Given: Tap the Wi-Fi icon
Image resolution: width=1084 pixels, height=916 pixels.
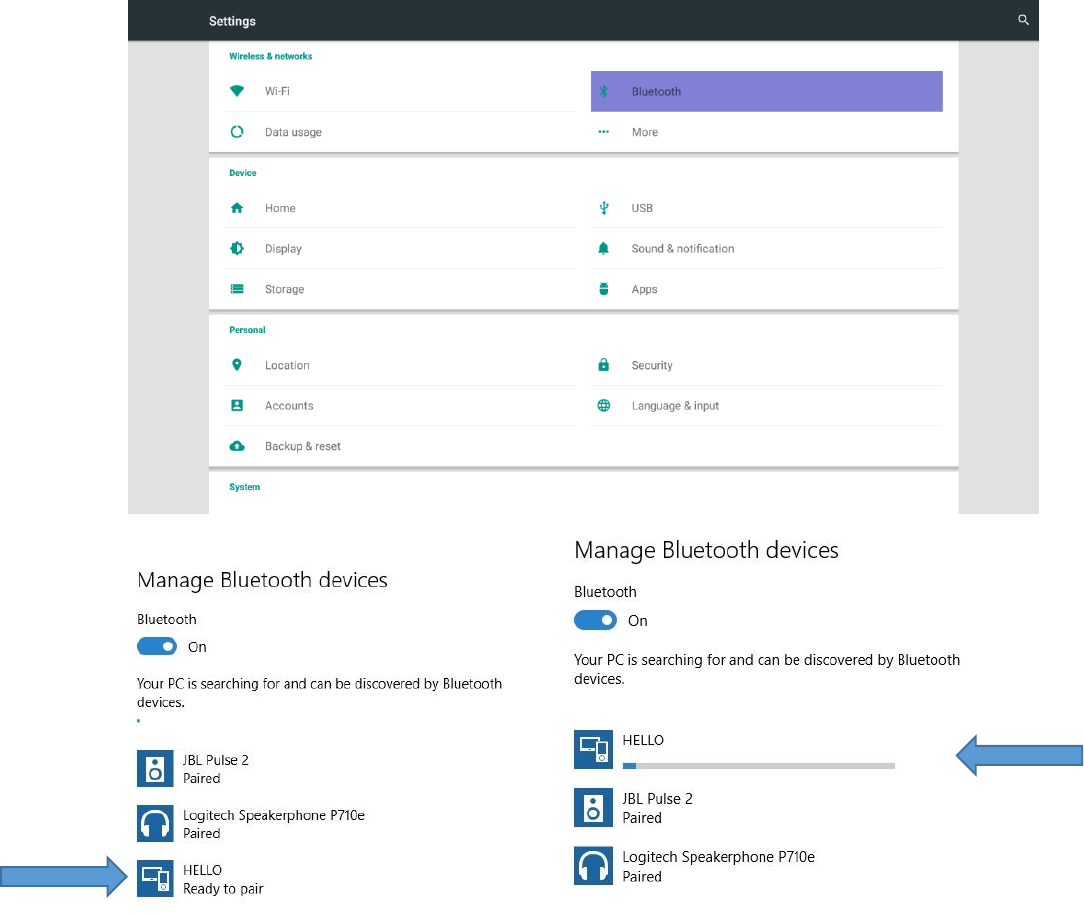Looking at the screenshot, I should (x=237, y=91).
